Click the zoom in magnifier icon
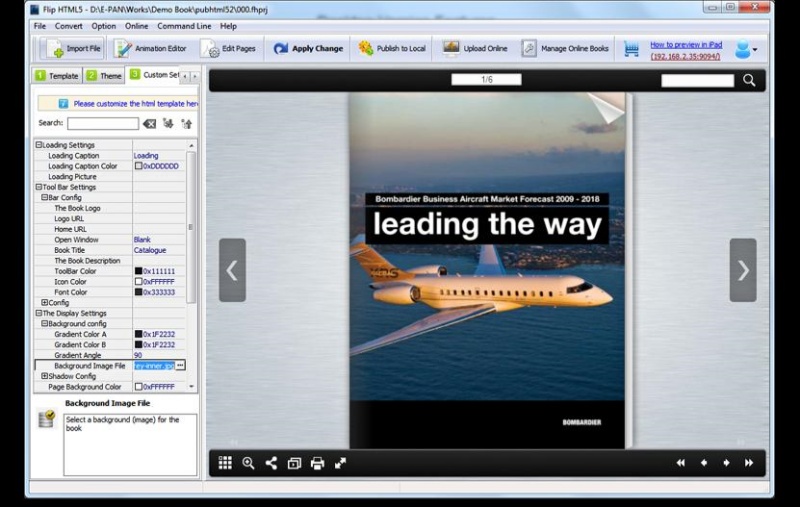This screenshot has width=800, height=507. (248, 463)
